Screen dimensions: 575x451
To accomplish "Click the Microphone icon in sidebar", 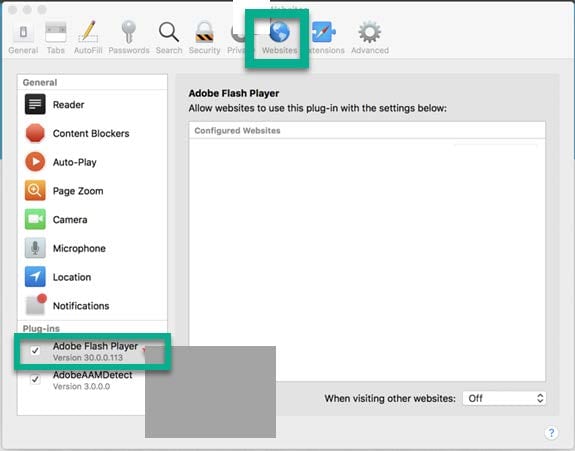I will 35,248.
